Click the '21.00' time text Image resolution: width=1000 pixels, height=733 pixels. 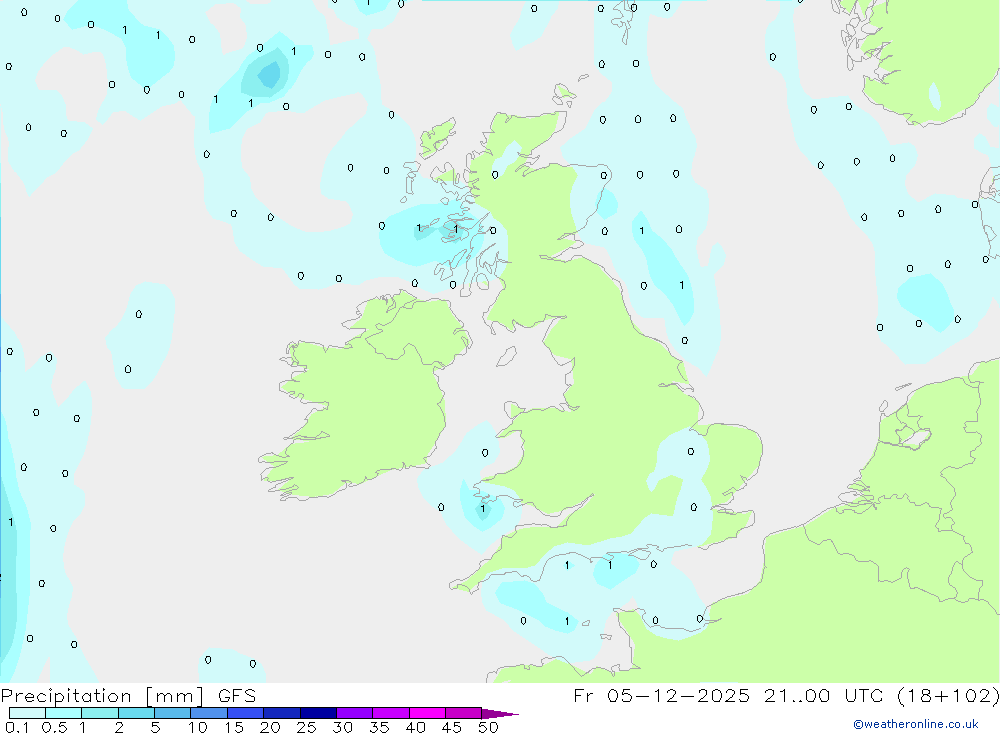coord(797,695)
